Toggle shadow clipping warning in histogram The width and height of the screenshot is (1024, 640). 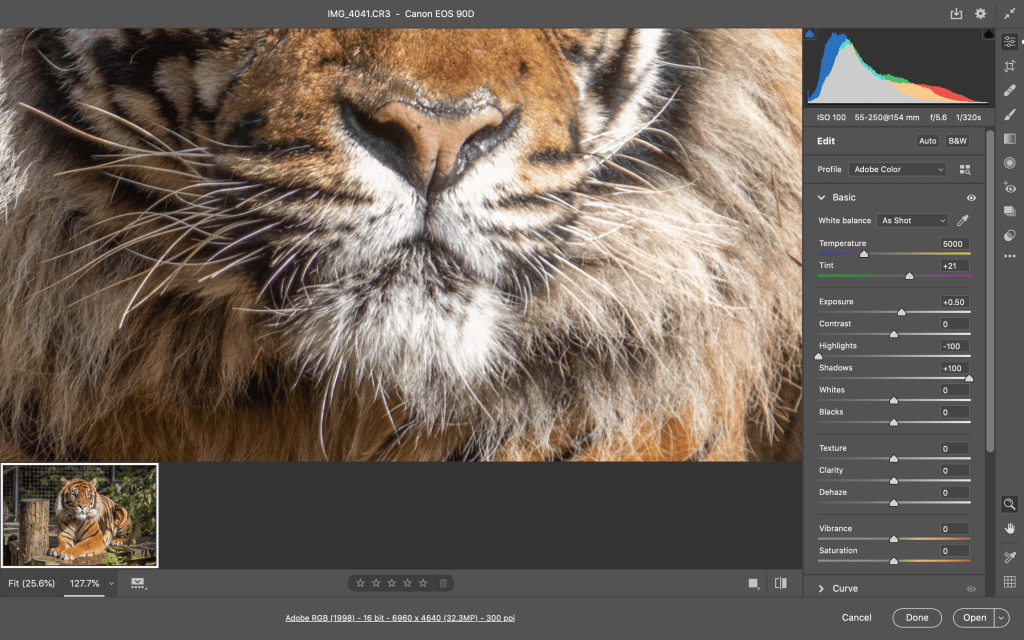(x=810, y=34)
